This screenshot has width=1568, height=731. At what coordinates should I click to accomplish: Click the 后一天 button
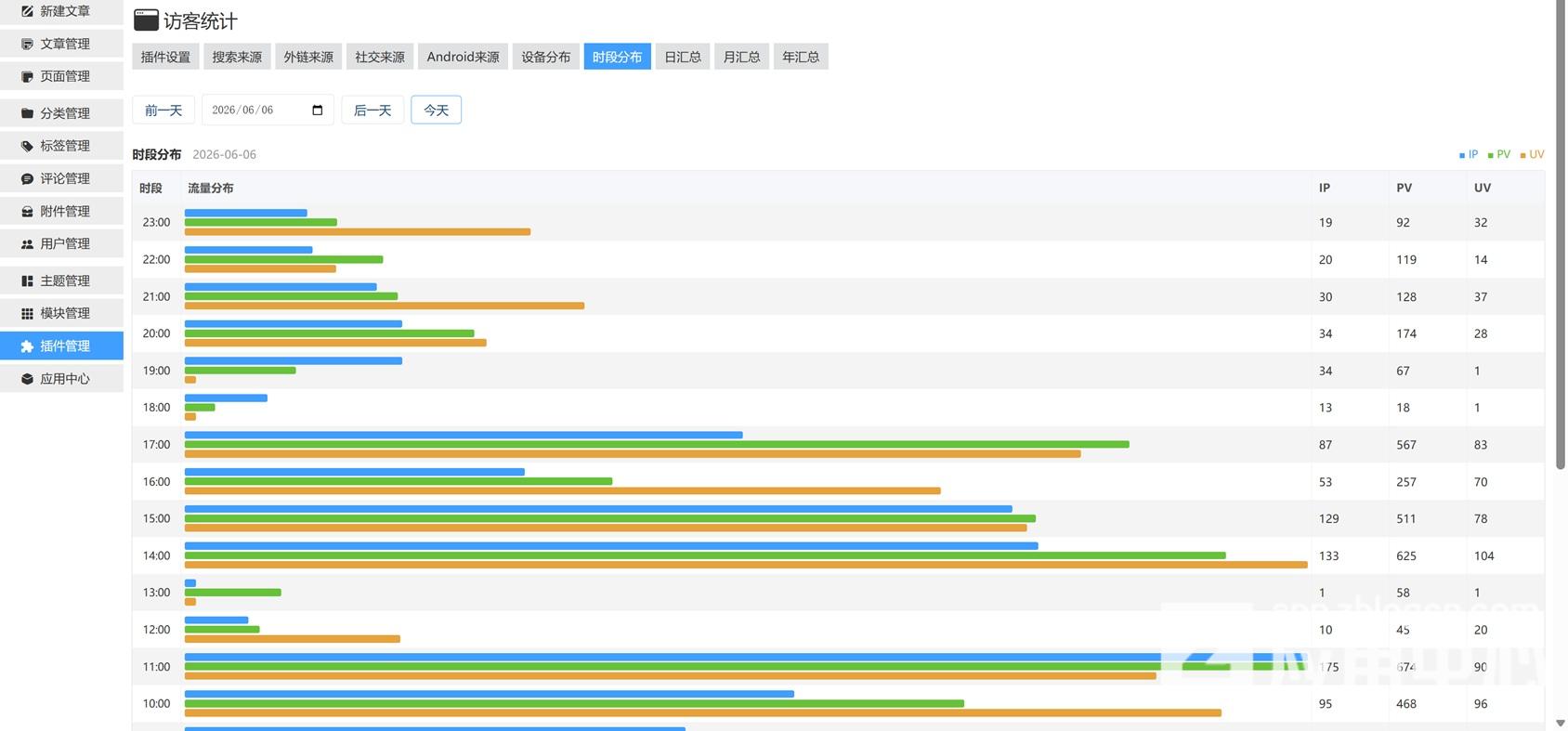coord(372,110)
